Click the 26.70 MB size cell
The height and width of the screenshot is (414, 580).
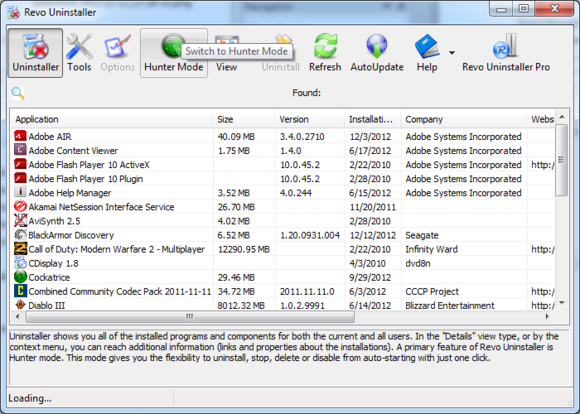pyautogui.click(x=236, y=207)
